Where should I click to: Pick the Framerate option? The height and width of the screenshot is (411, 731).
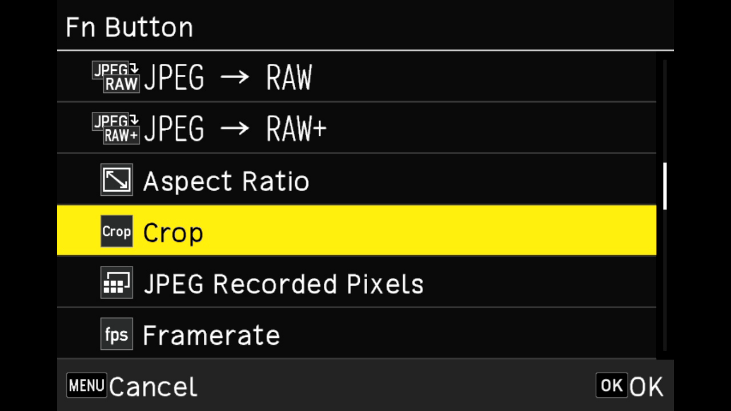211,335
